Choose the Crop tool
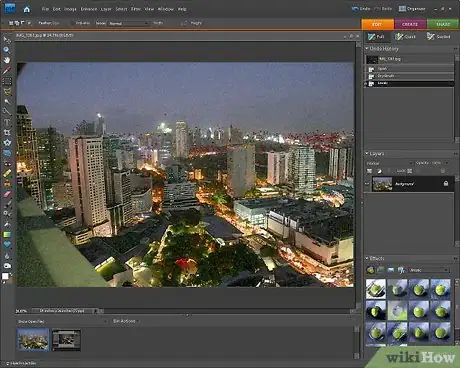The image size is (460, 368). (7, 133)
